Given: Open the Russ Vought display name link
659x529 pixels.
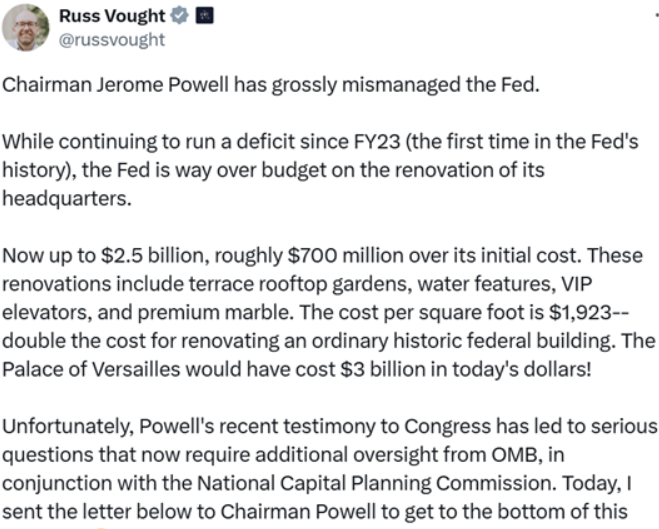Looking at the screenshot, I should (x=112, y=16).
